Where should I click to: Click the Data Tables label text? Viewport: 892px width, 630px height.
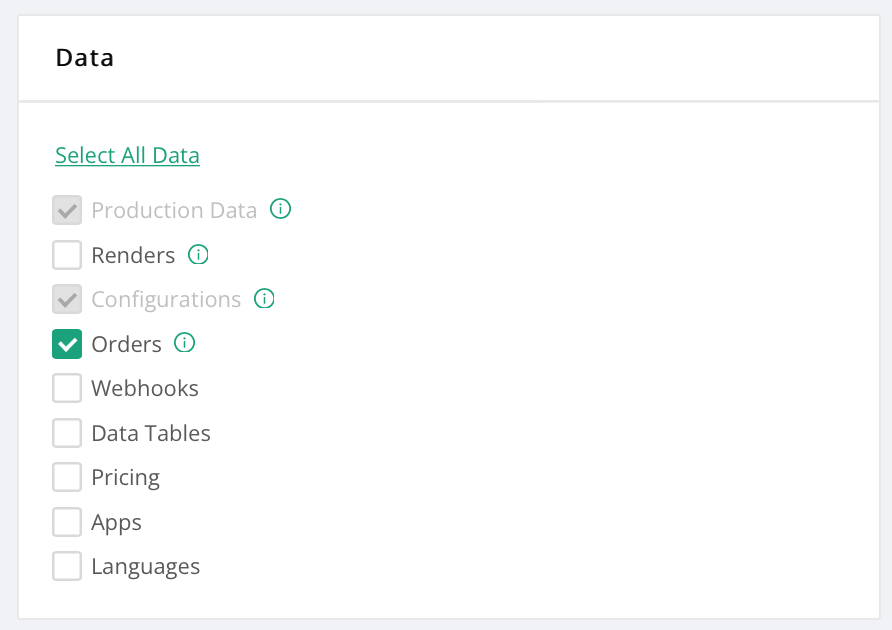tap(151, 433)
